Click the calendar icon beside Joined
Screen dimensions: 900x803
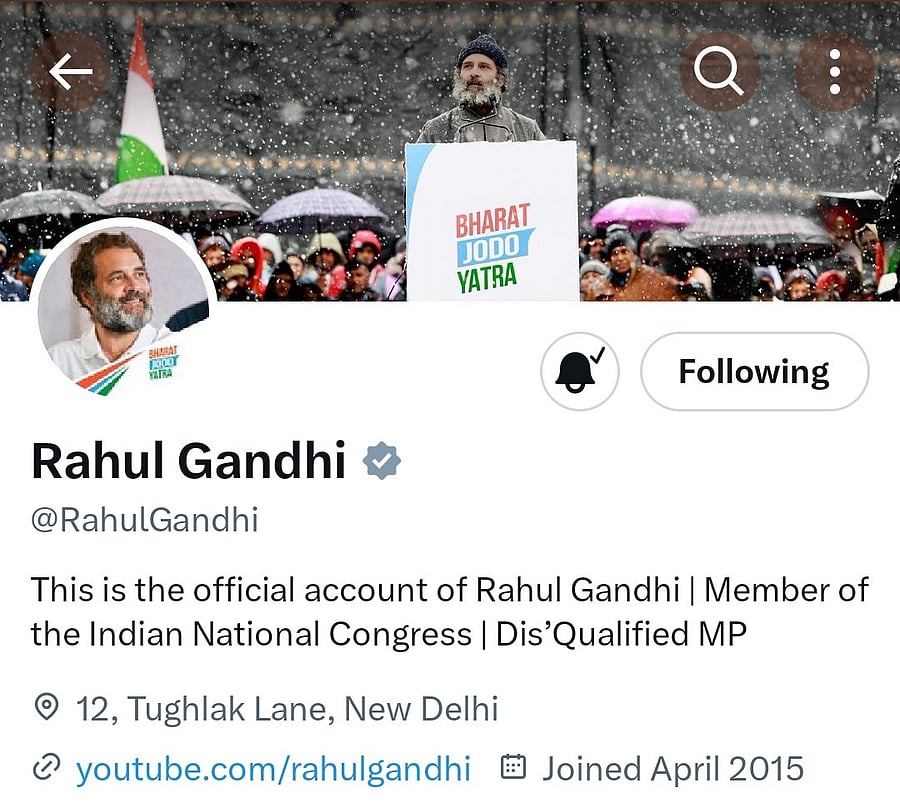[x=513, y=768]
